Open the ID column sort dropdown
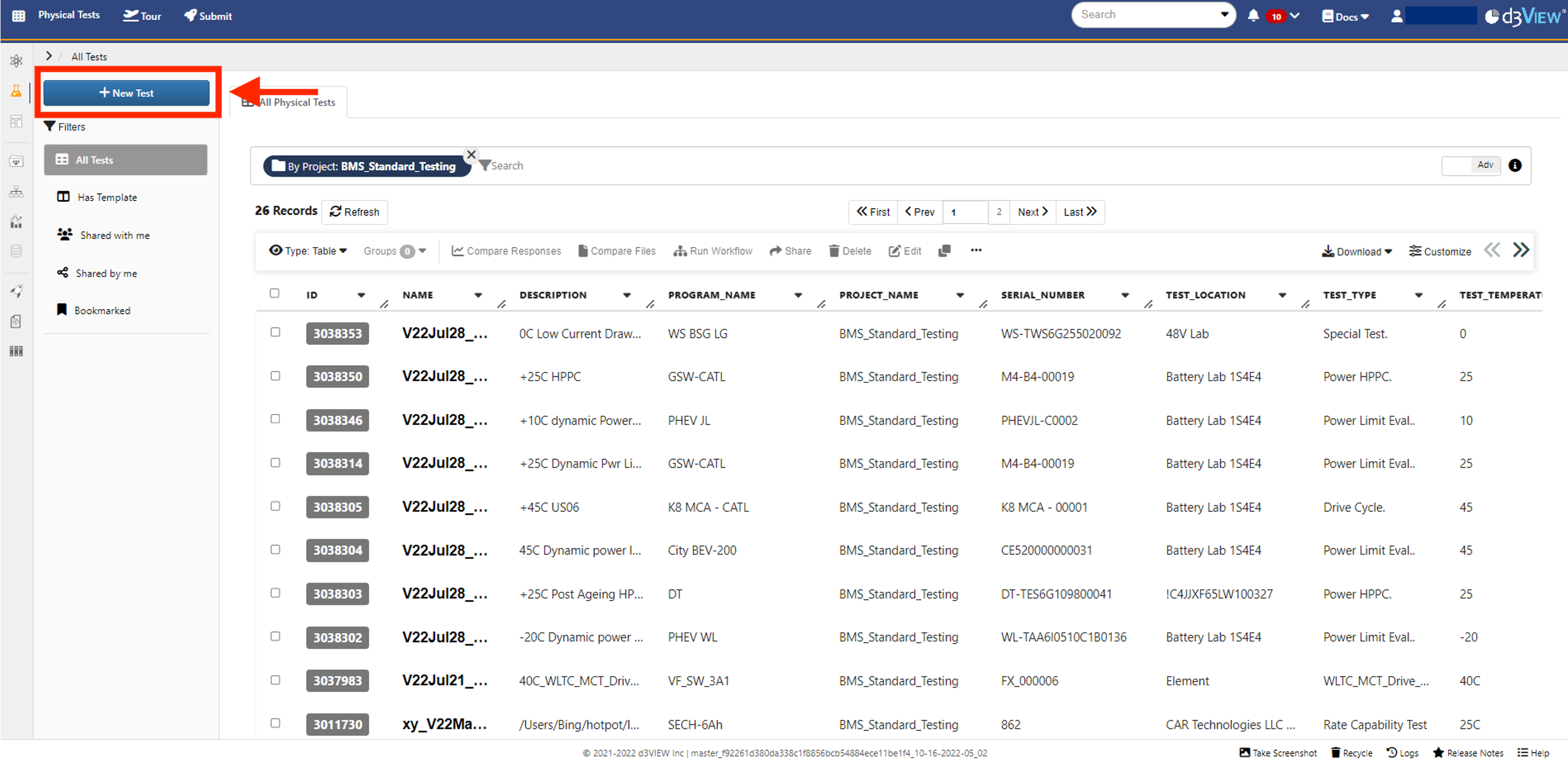Screen dimensions: 1568x763 pyautogui.click(x=361, y=295)
